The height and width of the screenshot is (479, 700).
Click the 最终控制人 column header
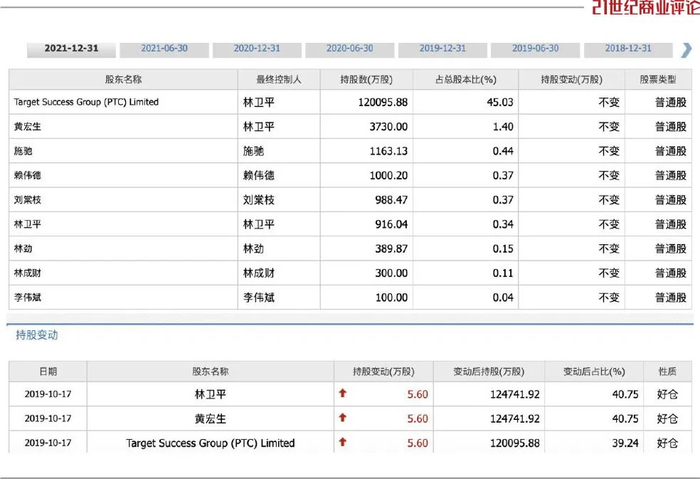(278, 79)
